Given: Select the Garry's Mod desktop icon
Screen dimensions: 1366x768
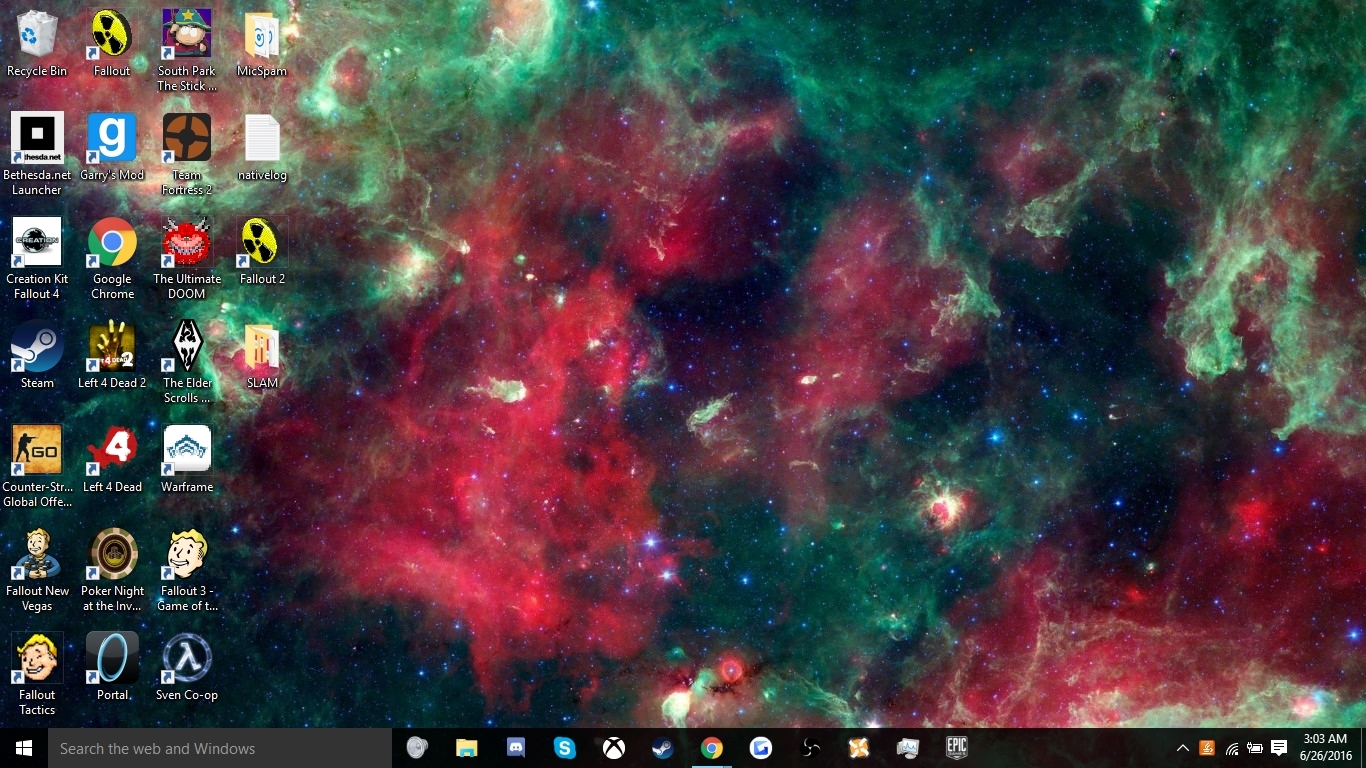Looking at the screenshot, I should point(112,148).
